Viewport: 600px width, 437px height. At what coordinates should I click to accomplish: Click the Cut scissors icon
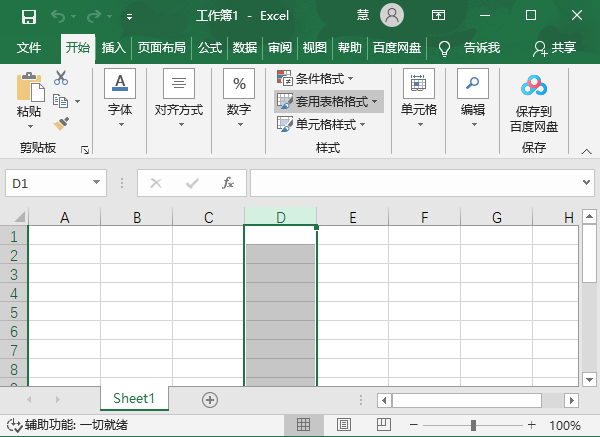click(61, 77)
